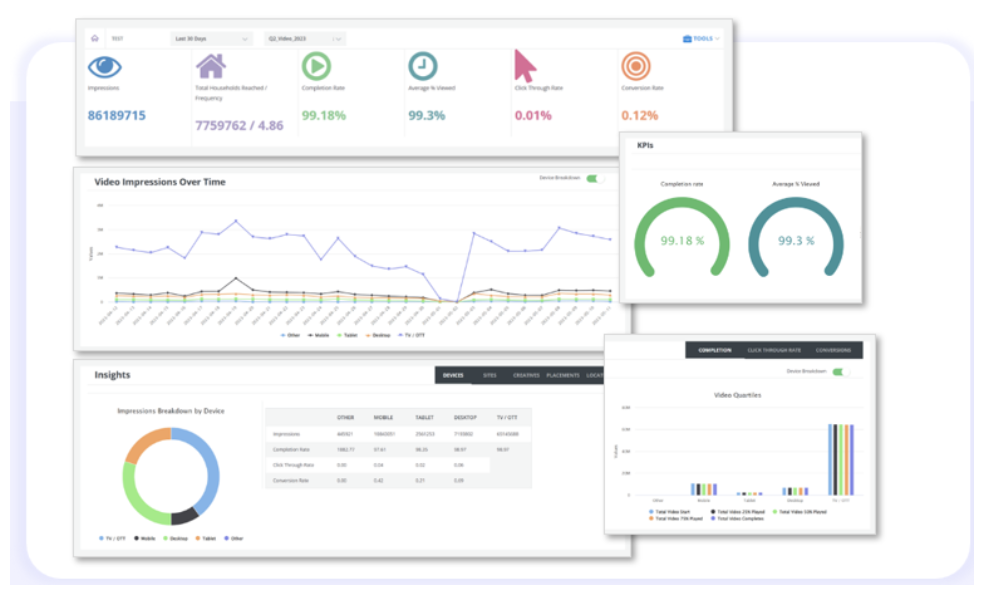
Task: Click the orange target Conversion Rate icon
Action: pos(634,67)
